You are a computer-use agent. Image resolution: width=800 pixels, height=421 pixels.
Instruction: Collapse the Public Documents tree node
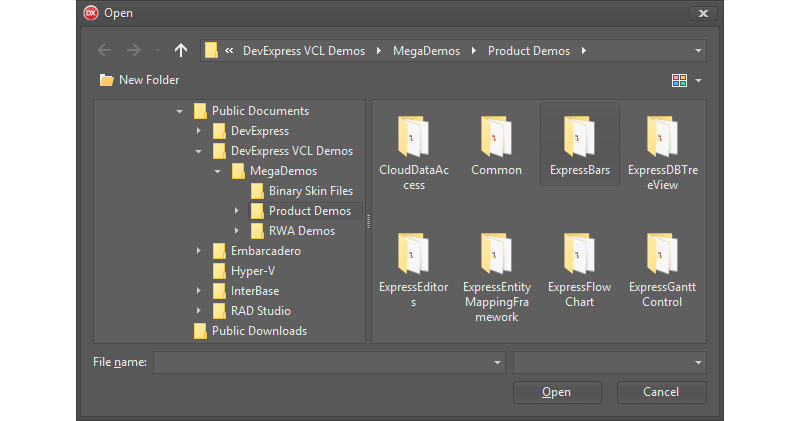pyautogui.click(x=179, y=111)
